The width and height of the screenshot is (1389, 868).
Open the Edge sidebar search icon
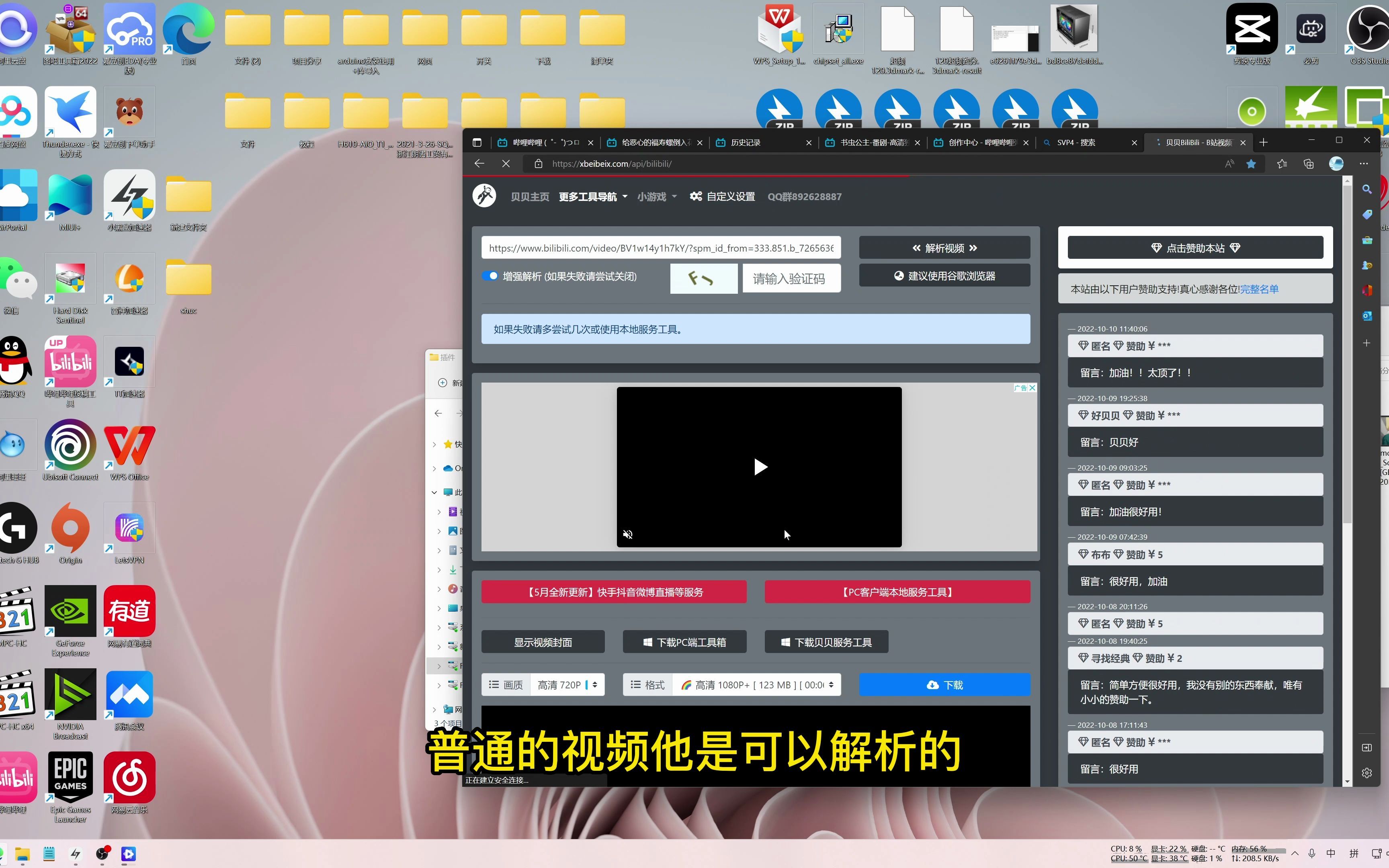coord(1367,189)
